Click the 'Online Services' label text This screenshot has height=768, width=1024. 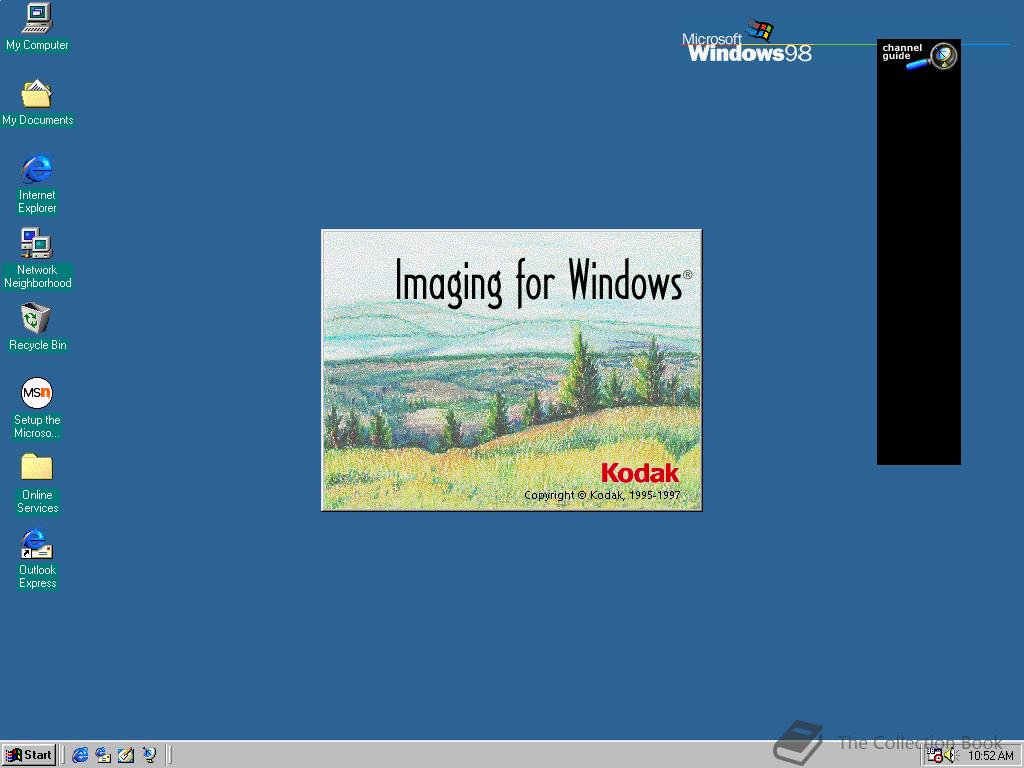37,501
